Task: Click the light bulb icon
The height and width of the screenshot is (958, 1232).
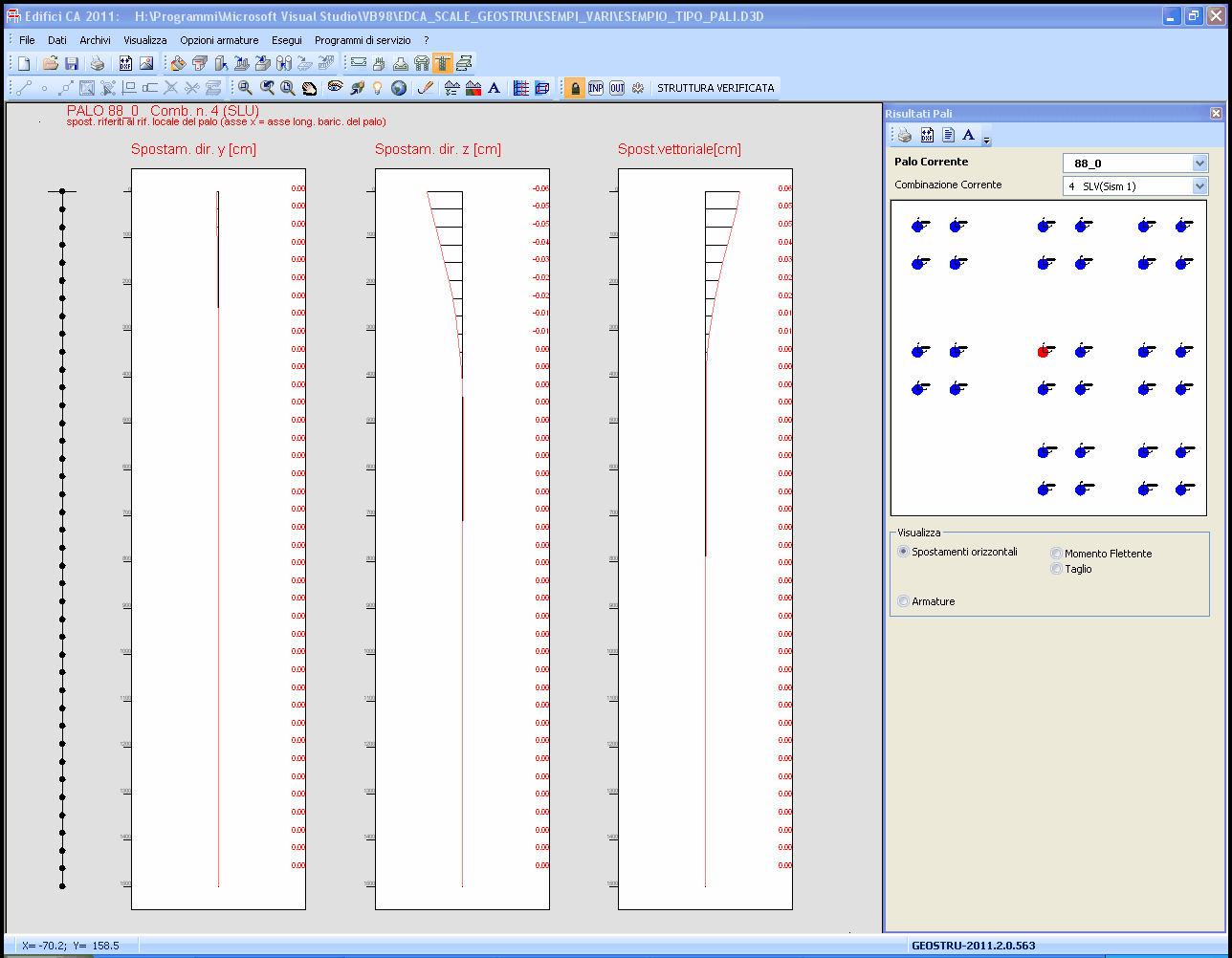Action: tap(378, 88)
